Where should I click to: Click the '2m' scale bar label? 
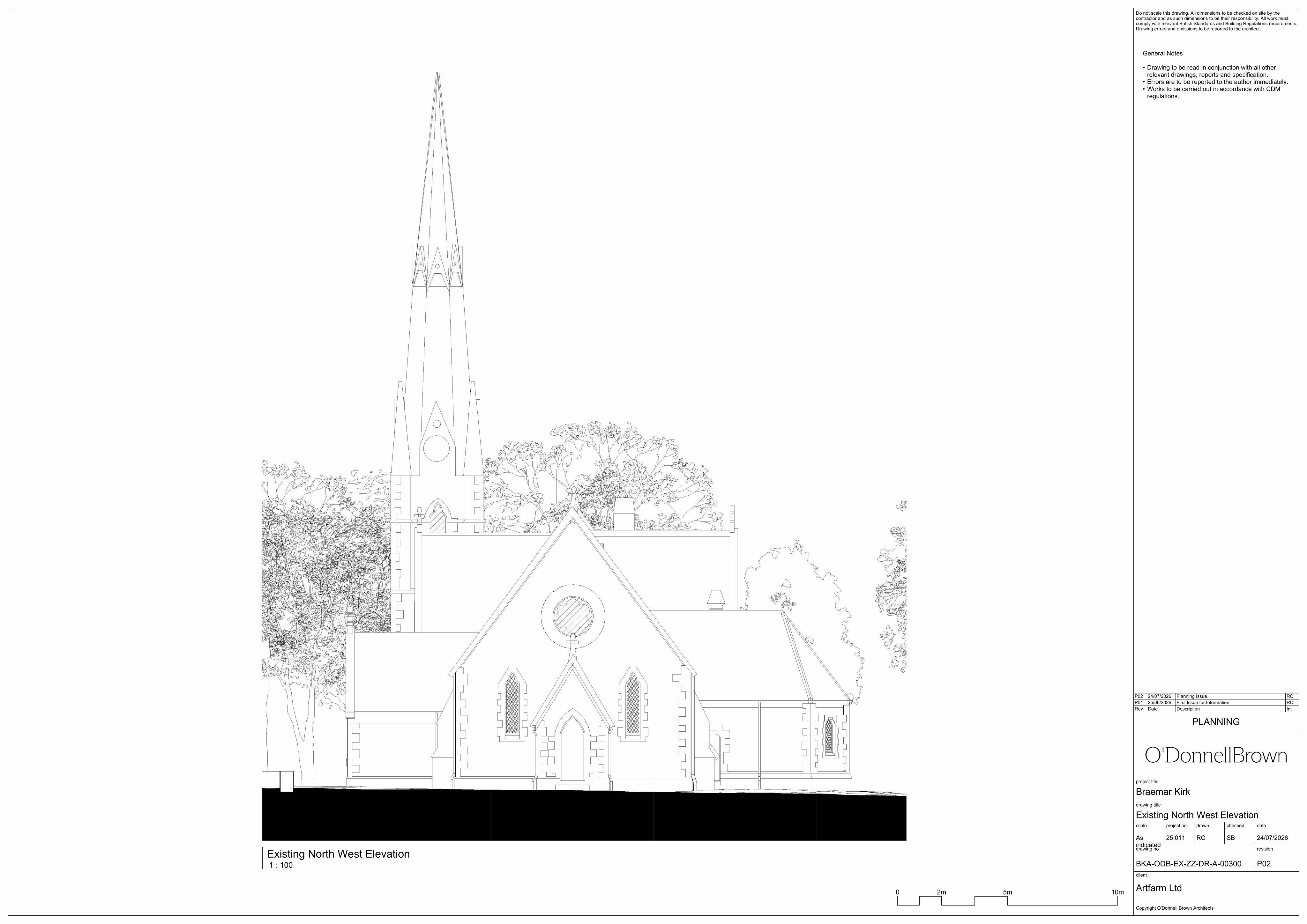(x=942, y=892)
